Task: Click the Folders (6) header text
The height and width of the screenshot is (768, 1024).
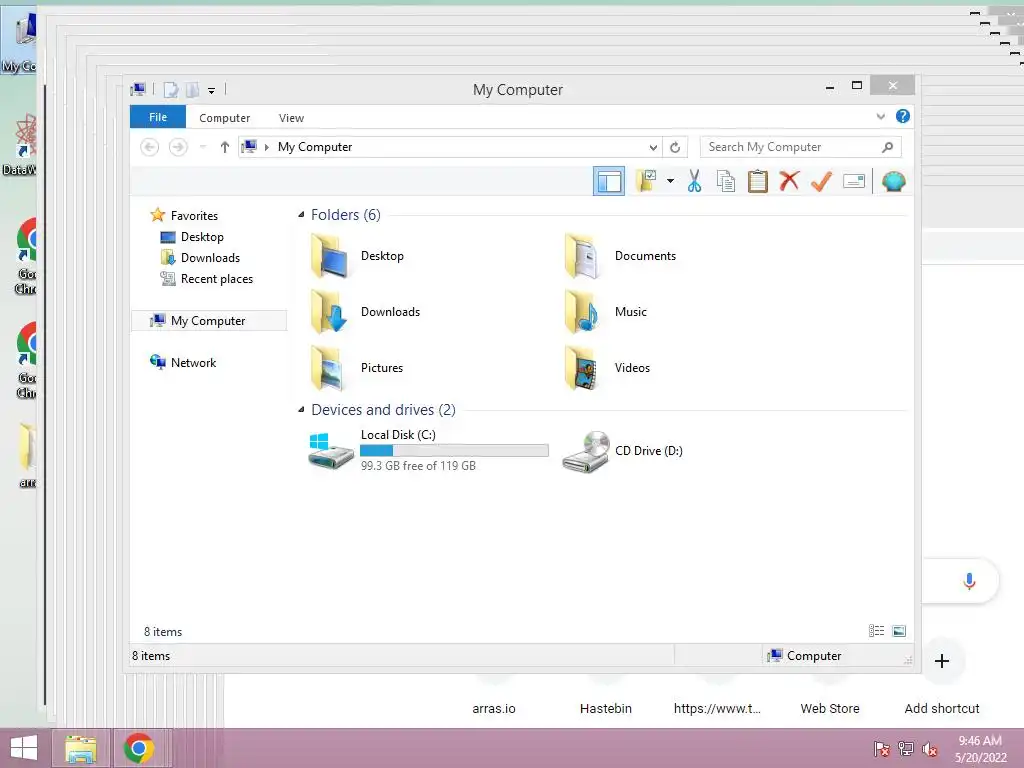Action: tap(345, 215)
